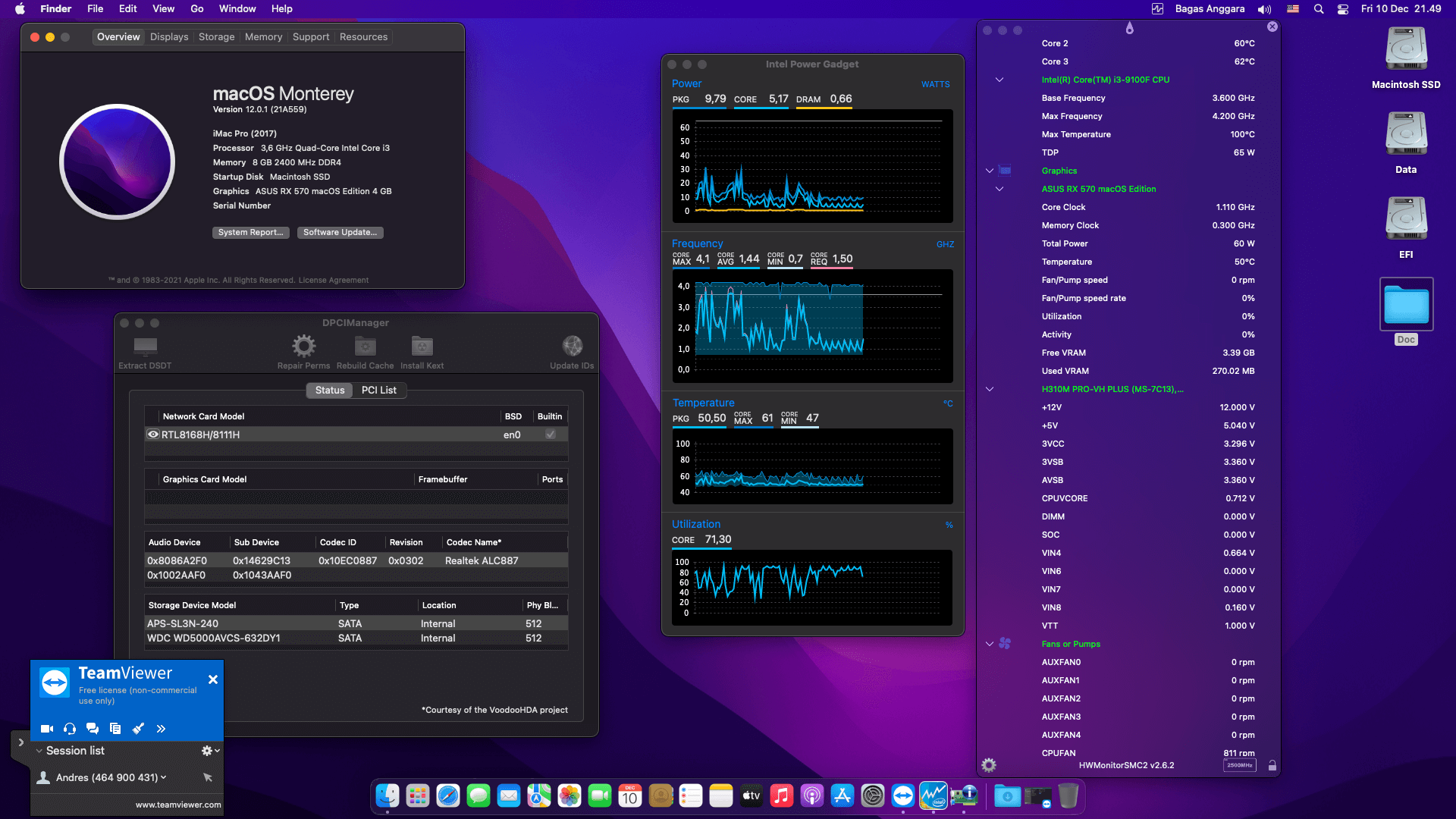The height and width of the screenshot is (819, 1456).
Task: Collapse the Intel i3-9100F CPU section
Action: (999, 80)
